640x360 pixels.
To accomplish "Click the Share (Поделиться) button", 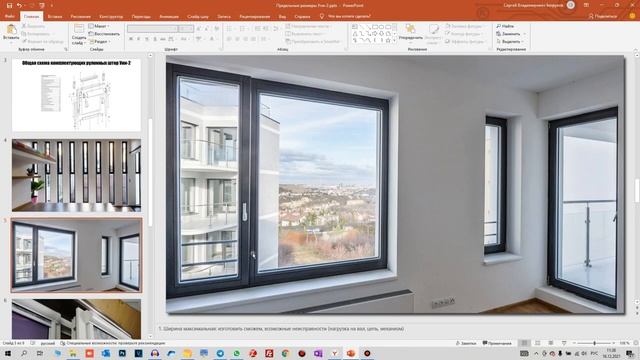I will pos(603,16).
